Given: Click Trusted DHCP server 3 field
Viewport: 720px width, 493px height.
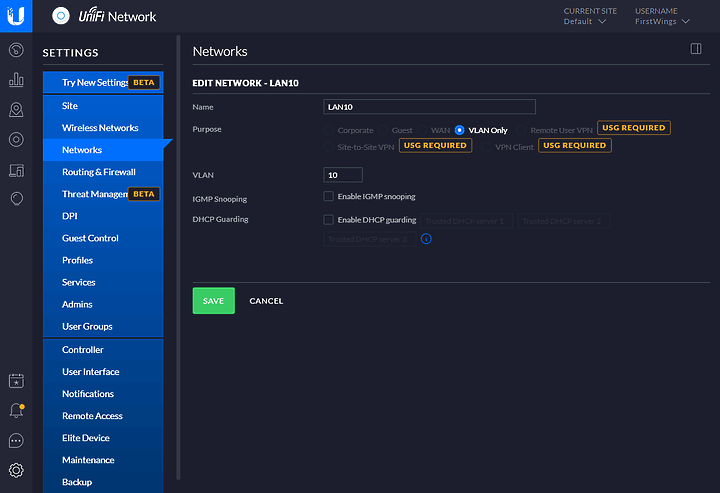Looking at the screenshot, I should click(x=370, y=239).
